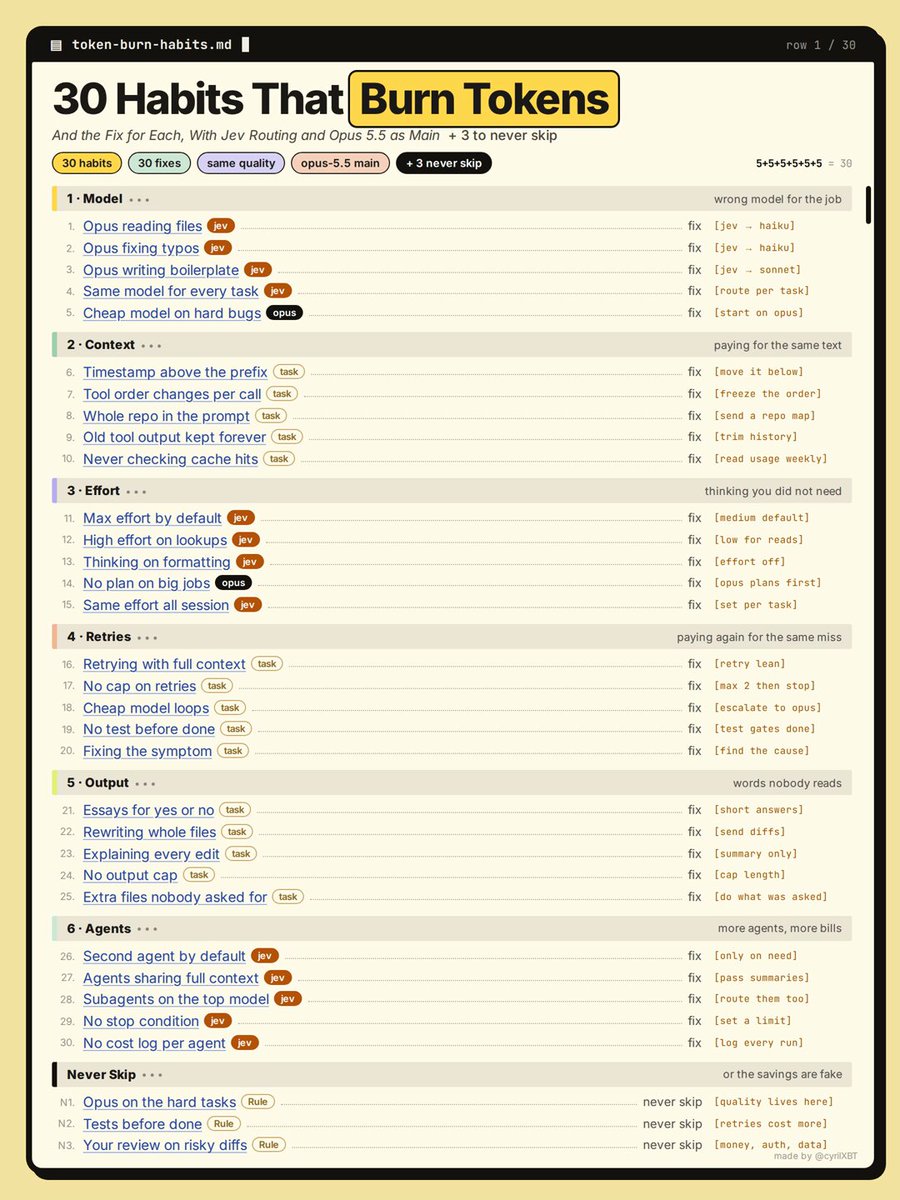Click the "5 · Output" section header
Image resolution: width=900 pixels, height=1200 pixels.
pos(452,783)
